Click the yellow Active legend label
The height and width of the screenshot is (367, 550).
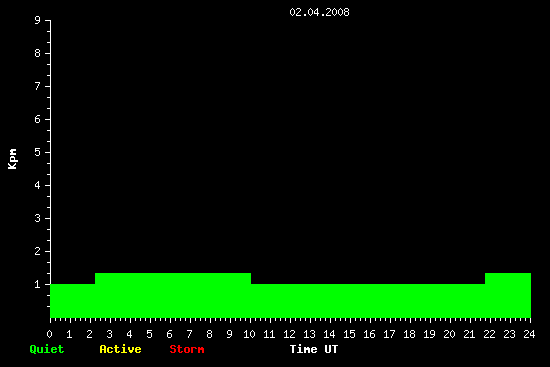120,349
